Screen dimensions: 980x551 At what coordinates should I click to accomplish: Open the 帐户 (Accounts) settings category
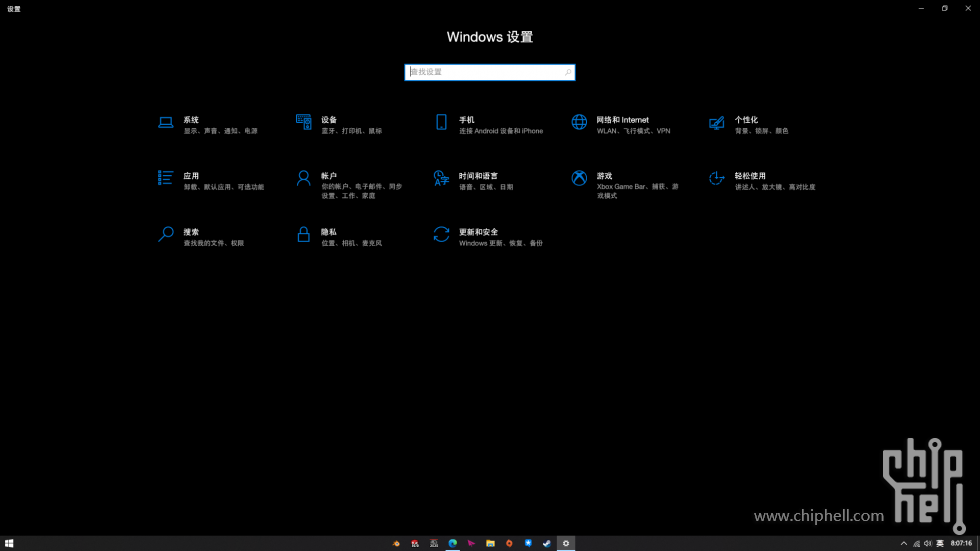pos(350,185)
